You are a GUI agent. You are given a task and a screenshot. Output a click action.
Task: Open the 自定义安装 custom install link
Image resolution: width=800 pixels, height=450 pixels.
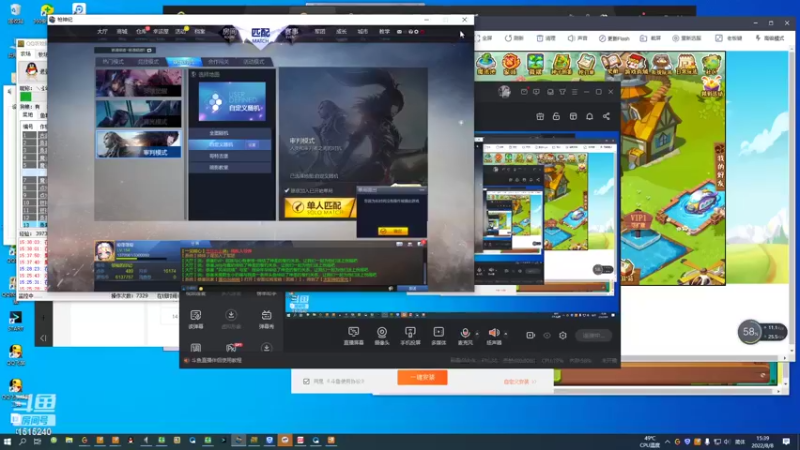(x=519, y=382)
